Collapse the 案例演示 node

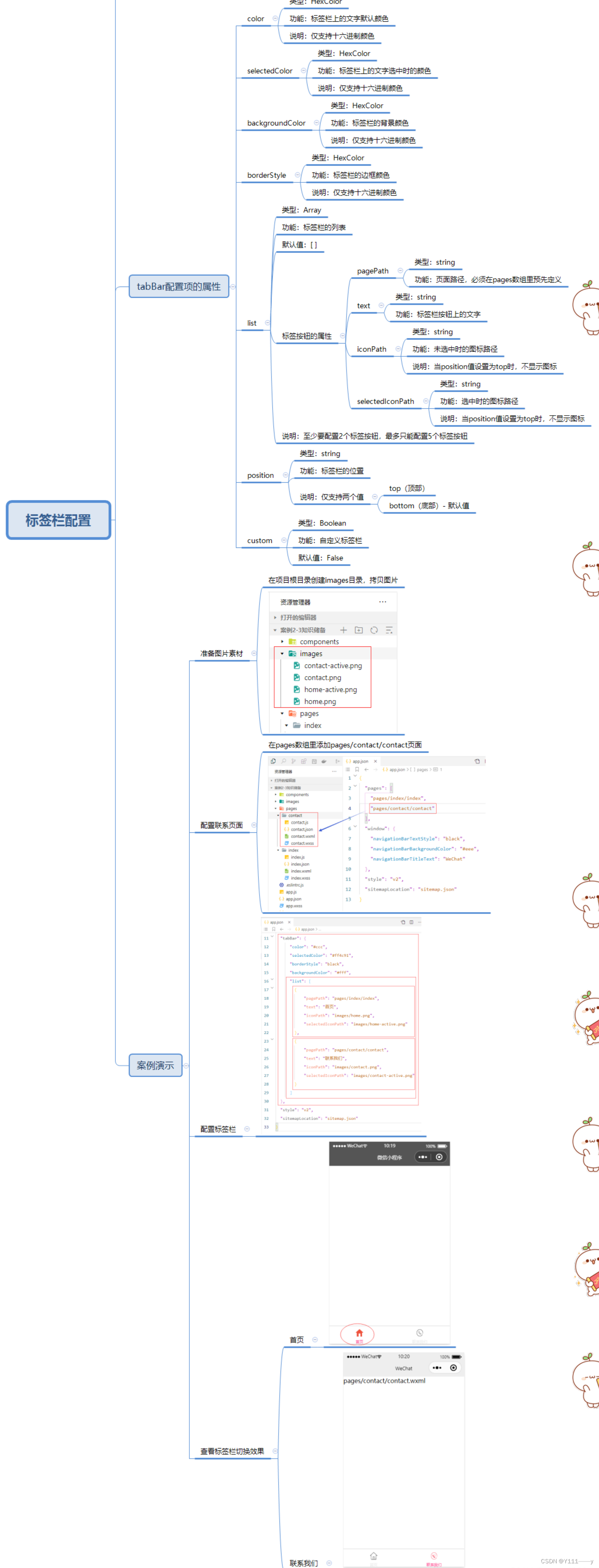coord(186,1066)
